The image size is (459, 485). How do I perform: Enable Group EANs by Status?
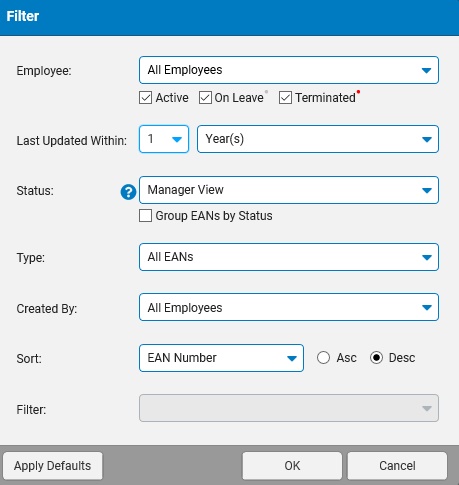click(145, 216)
